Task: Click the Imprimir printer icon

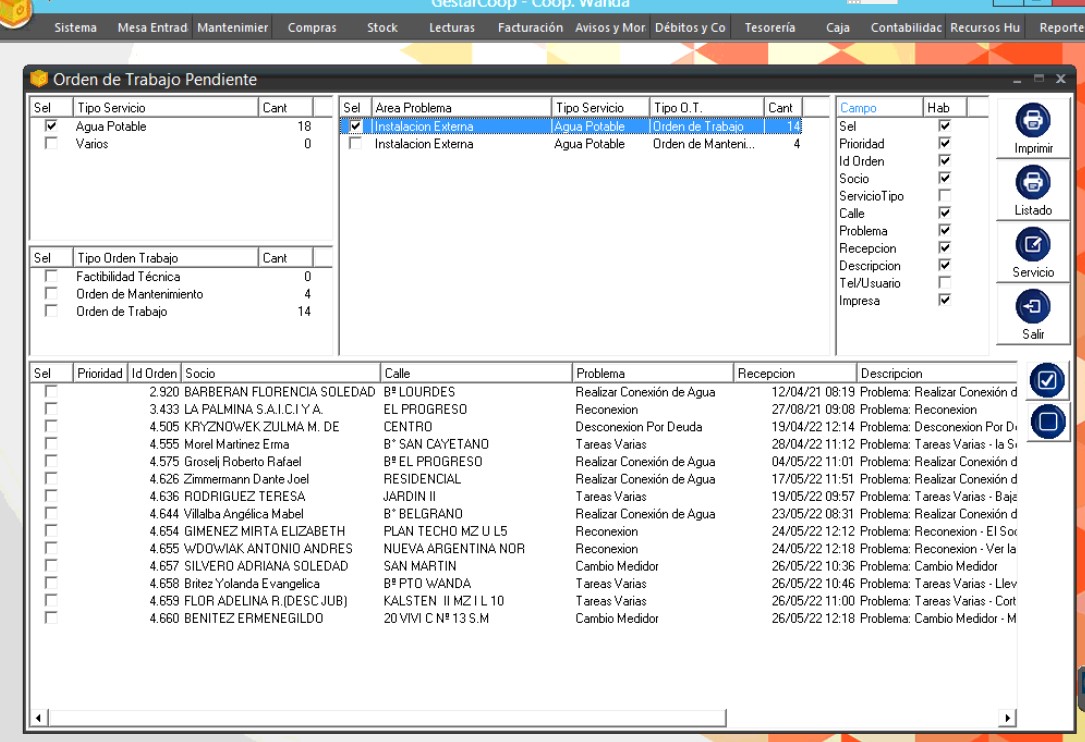Action: [1032, 121]
